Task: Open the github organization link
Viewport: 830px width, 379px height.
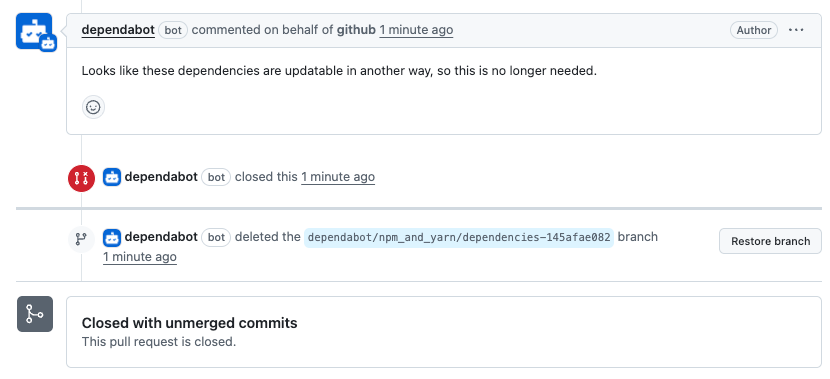Action: coord(356,30)
